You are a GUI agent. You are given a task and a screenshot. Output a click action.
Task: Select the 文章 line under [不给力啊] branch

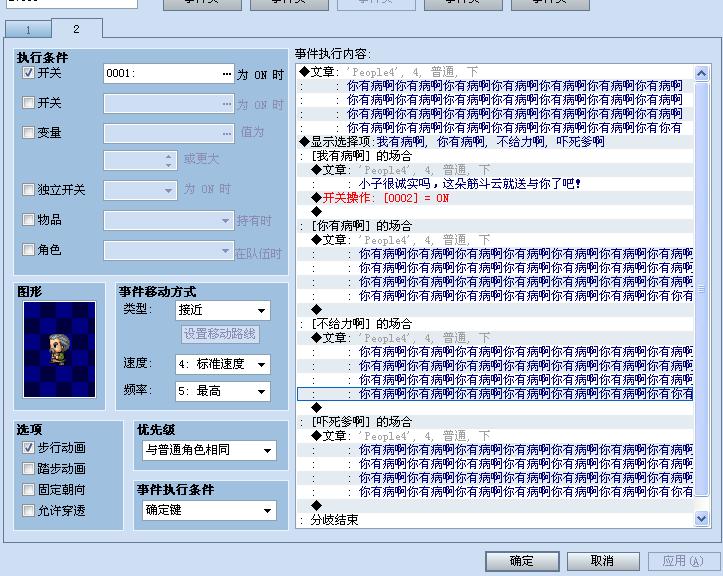click(496, 338)
